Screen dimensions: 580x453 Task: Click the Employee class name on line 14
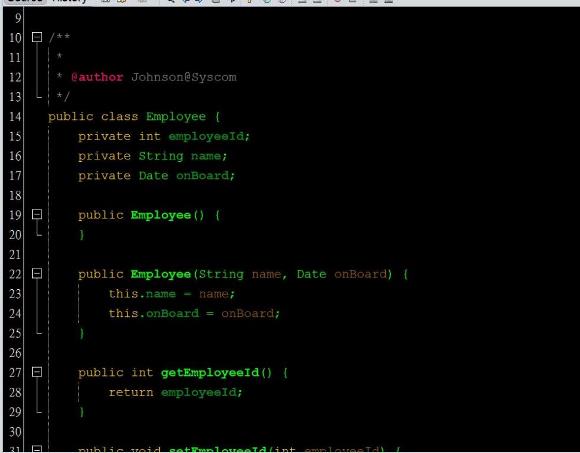(x=176, y=116)
